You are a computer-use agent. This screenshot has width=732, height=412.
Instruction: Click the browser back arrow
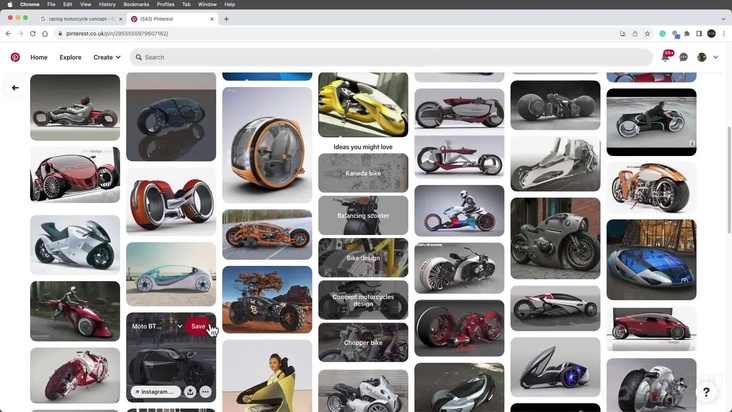[8, 34]
